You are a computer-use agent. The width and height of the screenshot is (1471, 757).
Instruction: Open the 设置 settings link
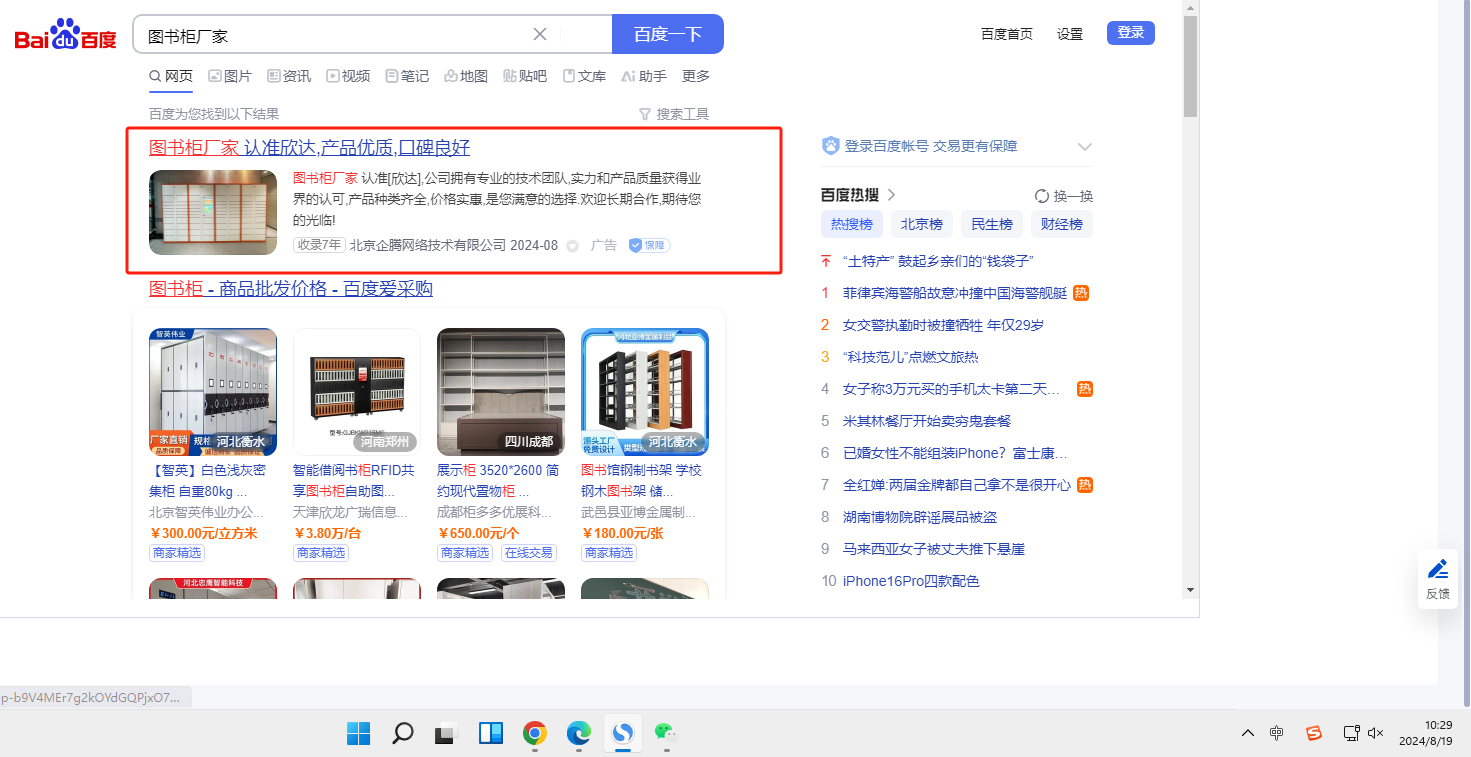[x=1070, y=34]
